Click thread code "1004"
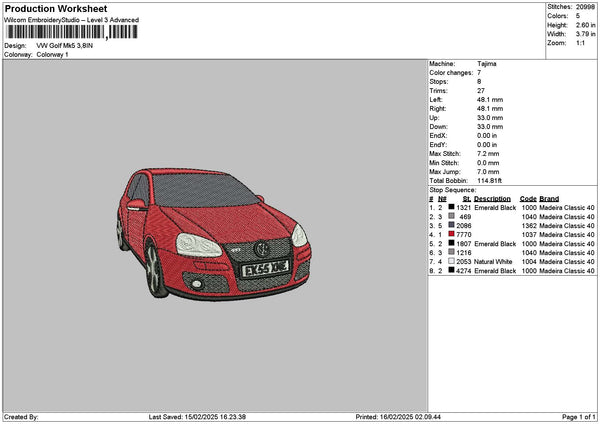600x424 pixels. pos(529,261)
